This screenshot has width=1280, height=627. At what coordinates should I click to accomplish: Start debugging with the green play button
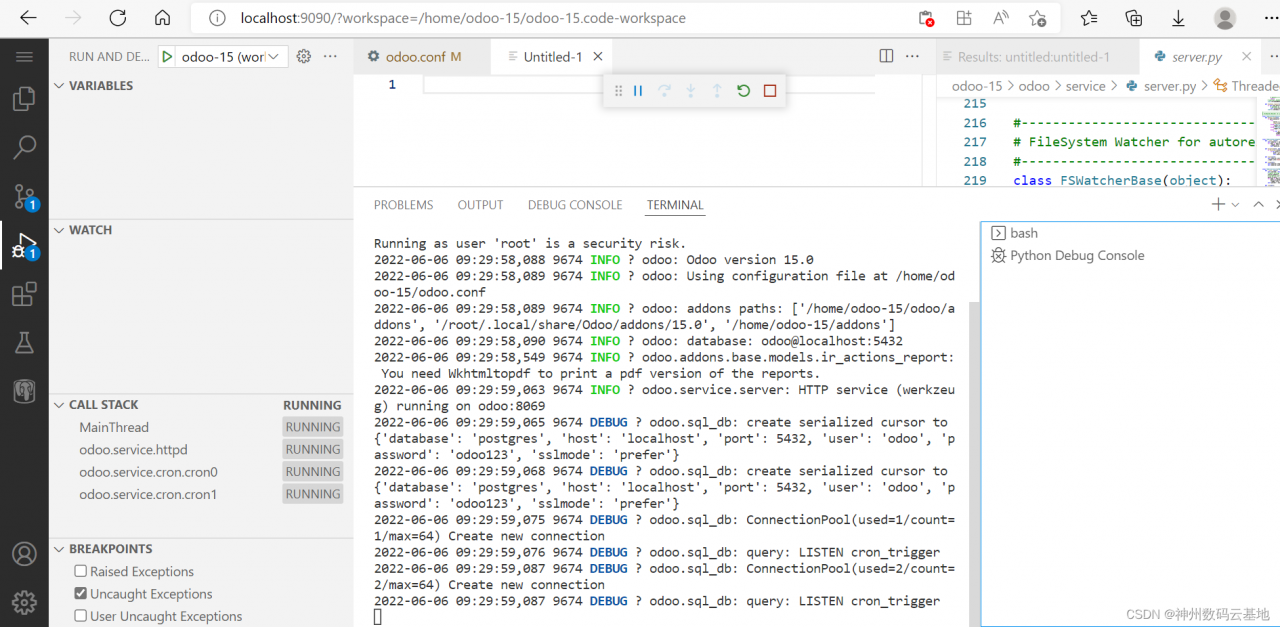(167, 57)
